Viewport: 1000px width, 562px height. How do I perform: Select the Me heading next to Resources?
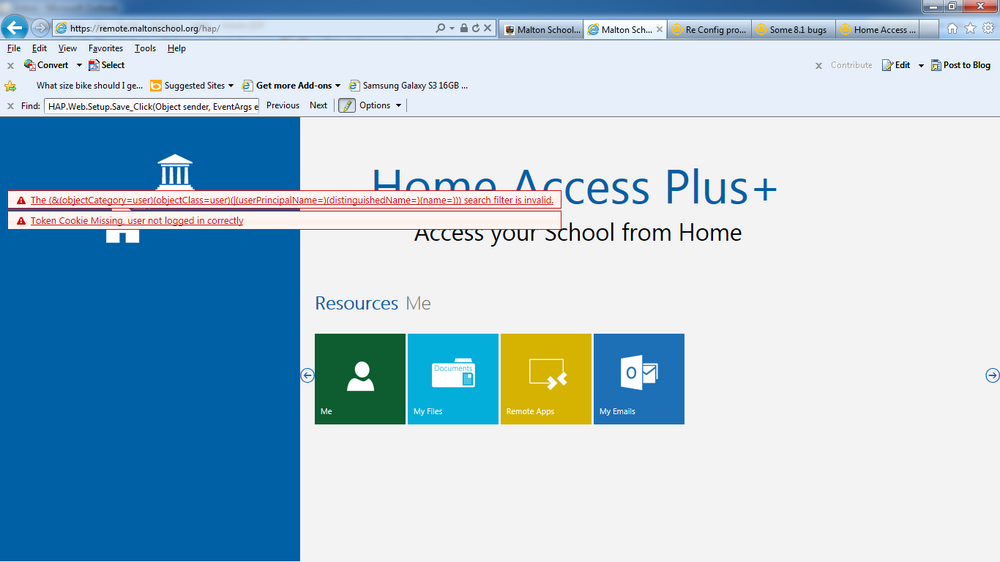tap(418, 303)
